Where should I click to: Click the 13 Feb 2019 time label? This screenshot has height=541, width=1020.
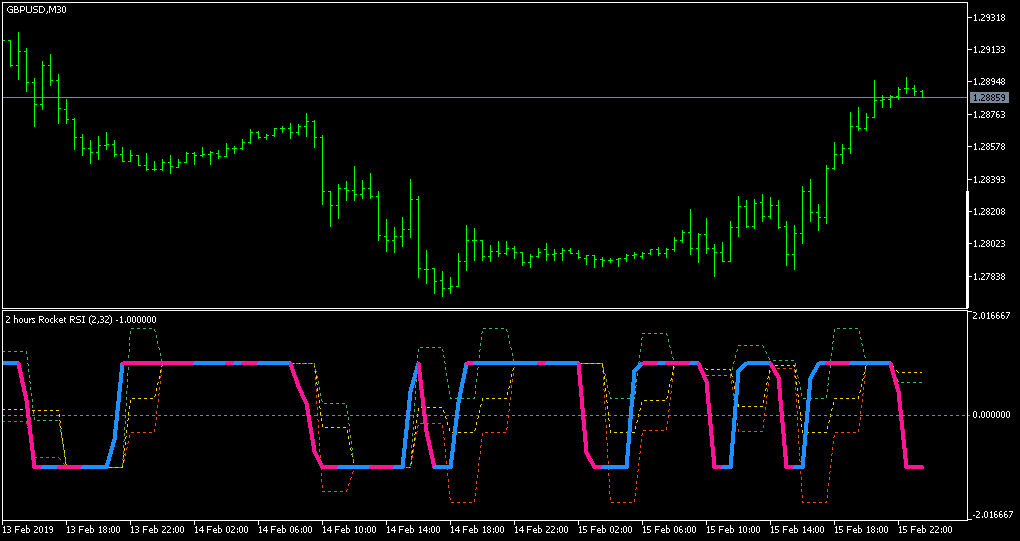(29, 530)
